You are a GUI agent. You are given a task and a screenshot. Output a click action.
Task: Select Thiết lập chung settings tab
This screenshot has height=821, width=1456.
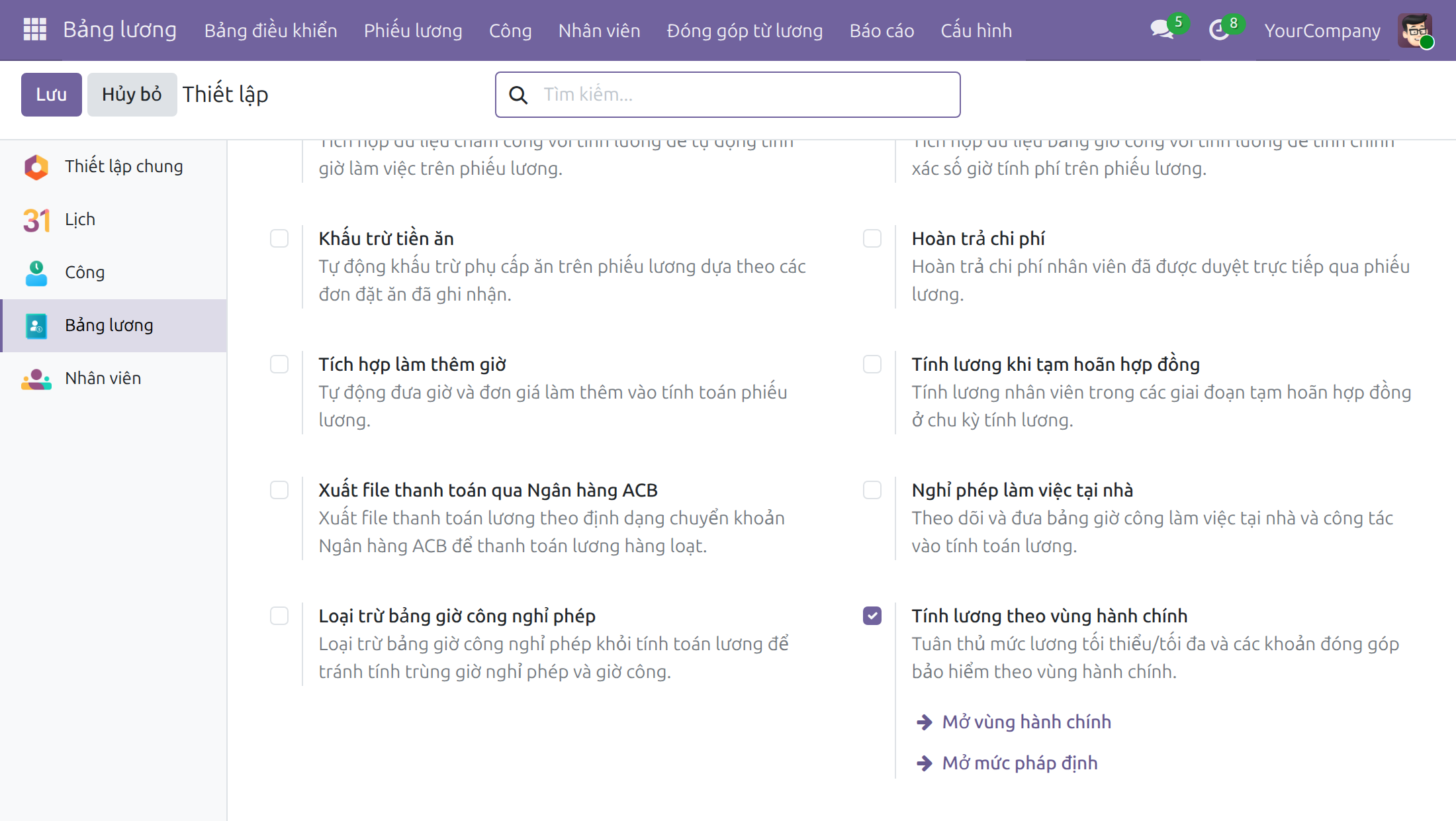(124, 166)
